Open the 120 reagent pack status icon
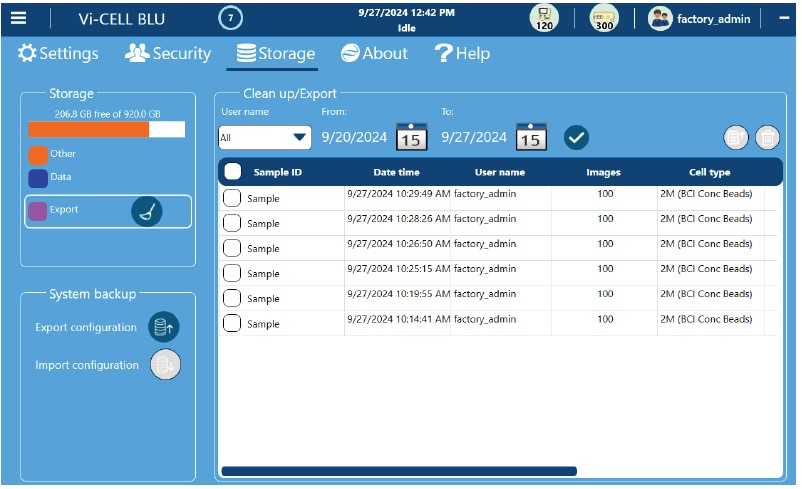Image resolution: width=802 pixels, height=489 pixels. 544,18
